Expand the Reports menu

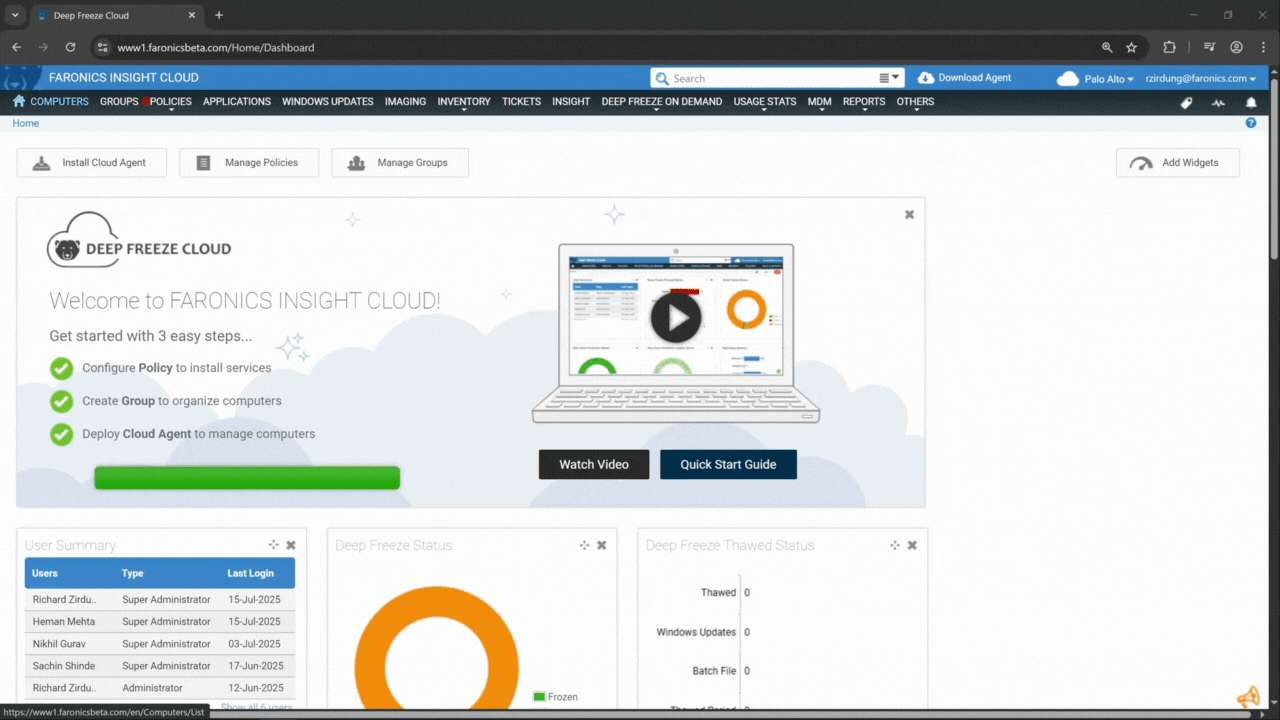(864, 102)
